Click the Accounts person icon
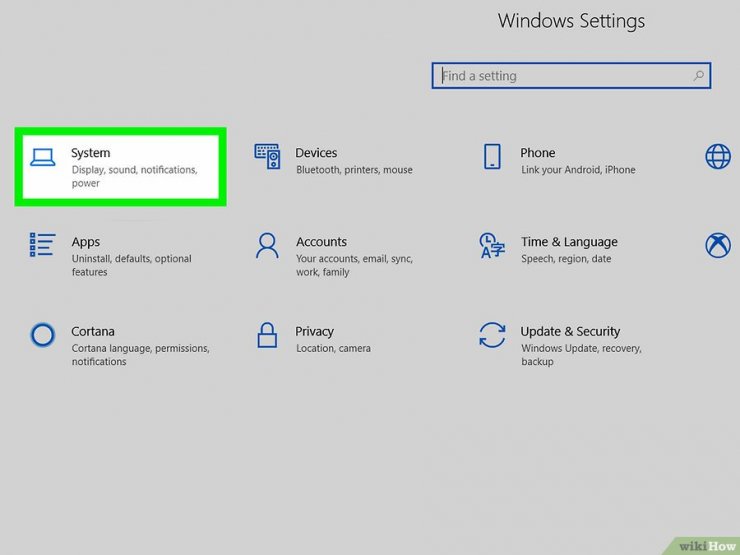This screenshot has height=555, width=740. pyautogui.click(x=267, y=245)
